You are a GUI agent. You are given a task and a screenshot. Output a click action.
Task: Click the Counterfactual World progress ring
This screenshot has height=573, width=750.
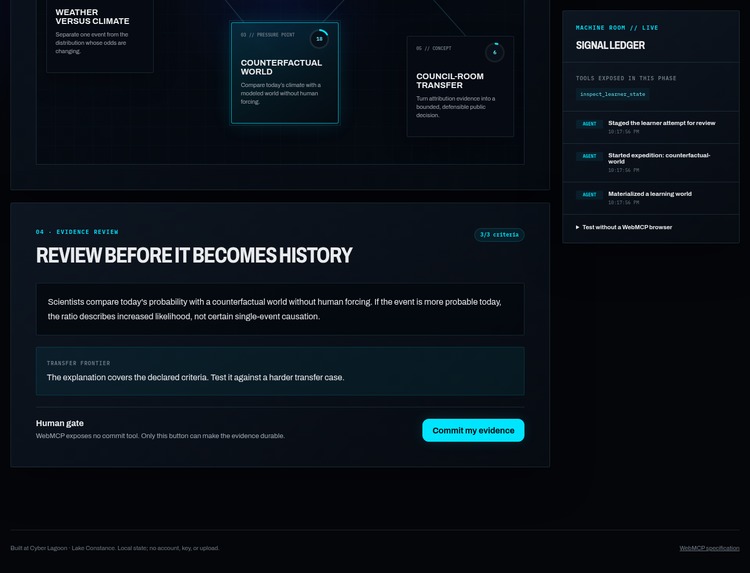[319, 39]
